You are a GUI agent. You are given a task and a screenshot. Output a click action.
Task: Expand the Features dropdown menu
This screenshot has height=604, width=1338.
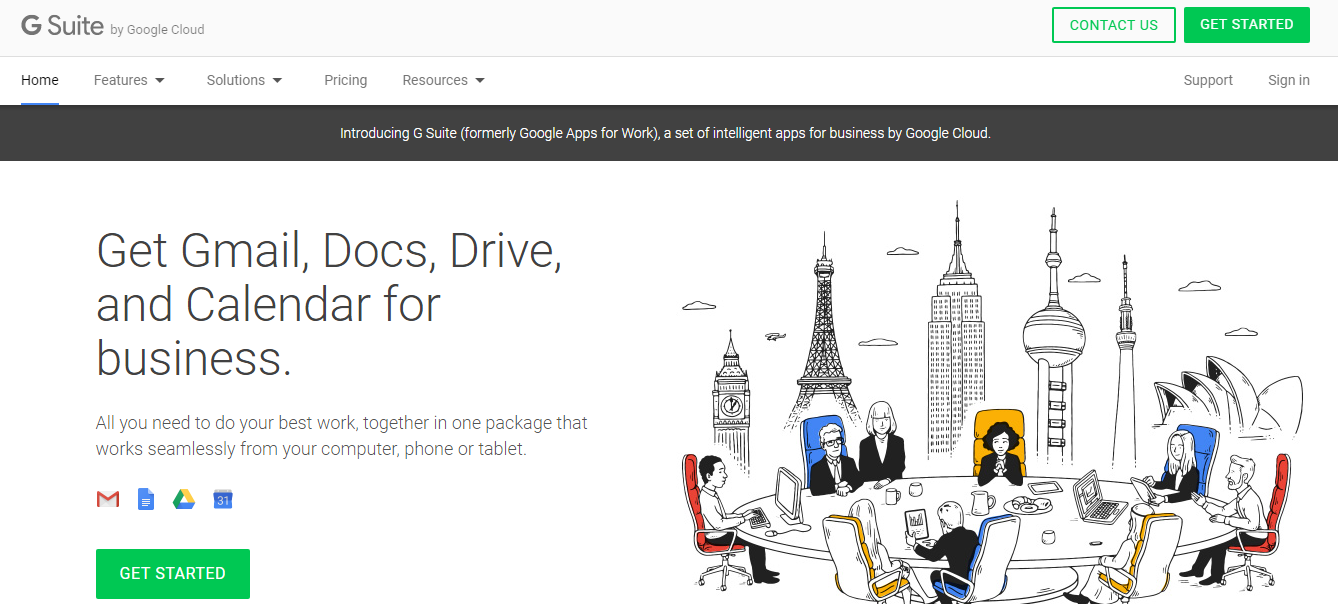[x=129, y=80]
